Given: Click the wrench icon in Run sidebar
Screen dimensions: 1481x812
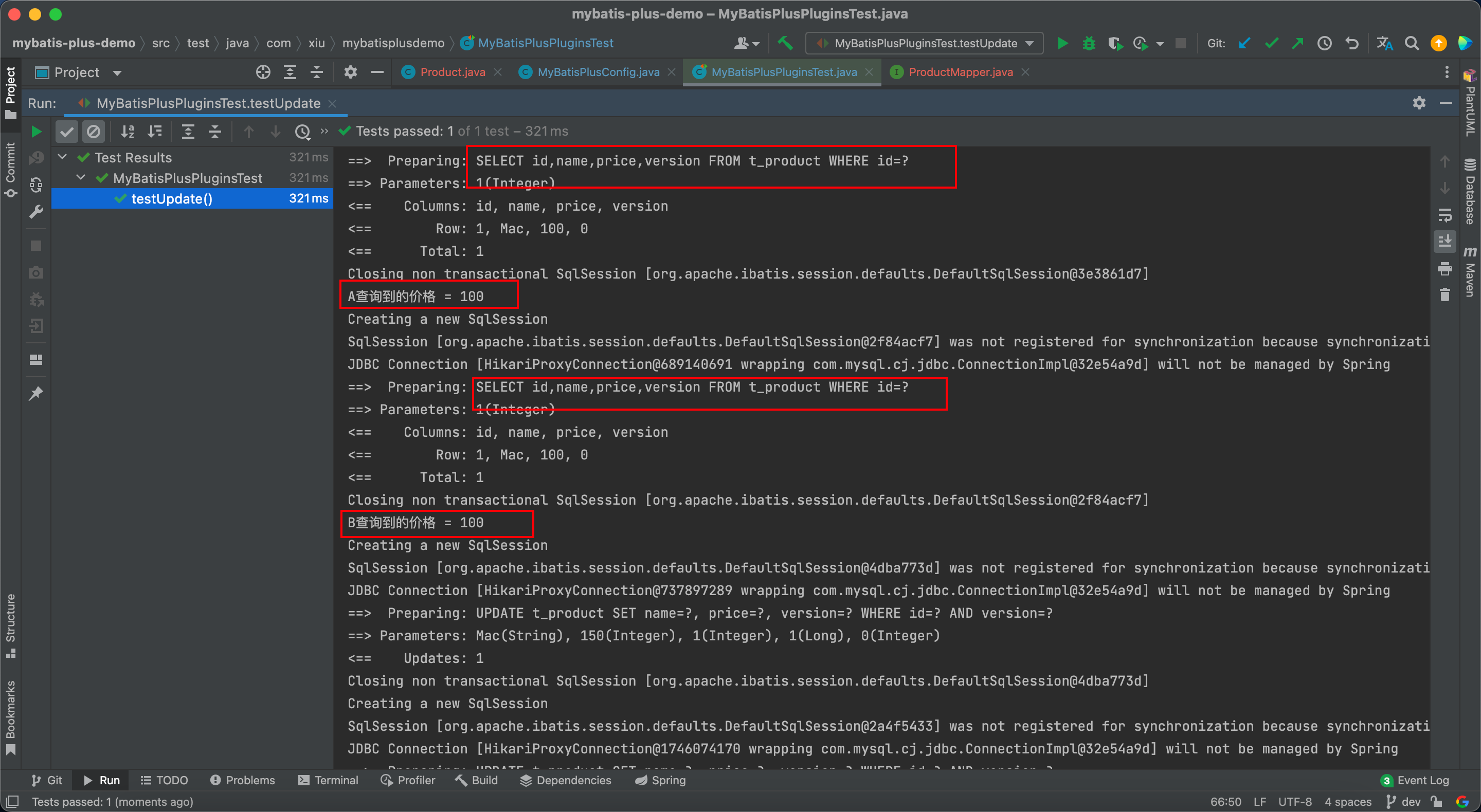Looking at the screenshot, I should pyautogui.click(x=36, y=212).
